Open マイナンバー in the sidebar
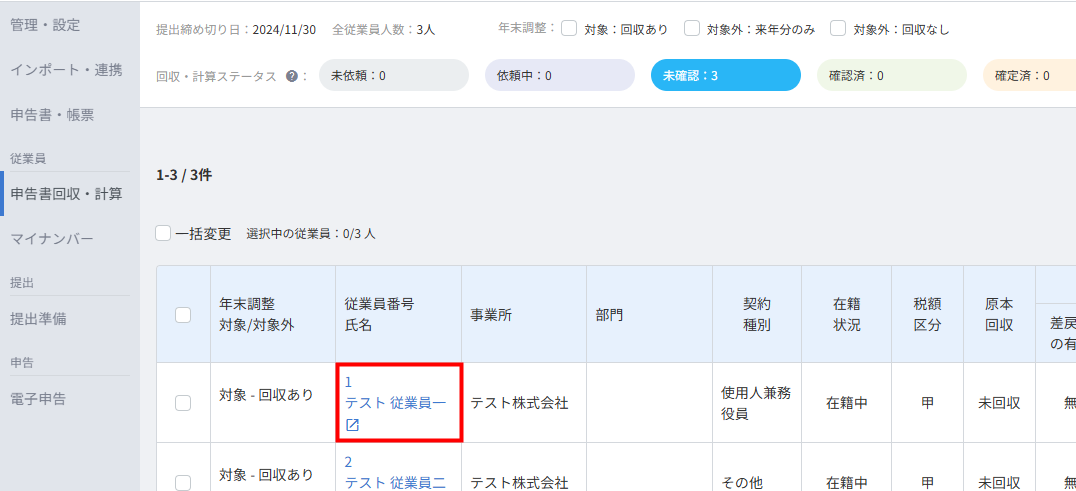 point(52,239)
